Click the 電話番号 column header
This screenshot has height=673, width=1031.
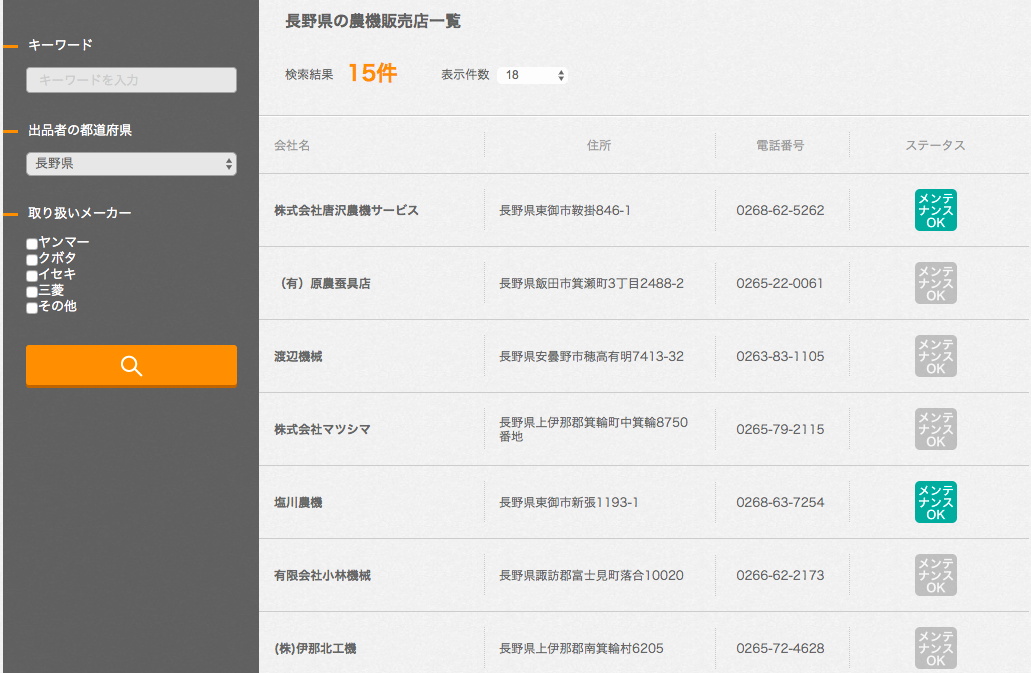(x=780, y=145)
